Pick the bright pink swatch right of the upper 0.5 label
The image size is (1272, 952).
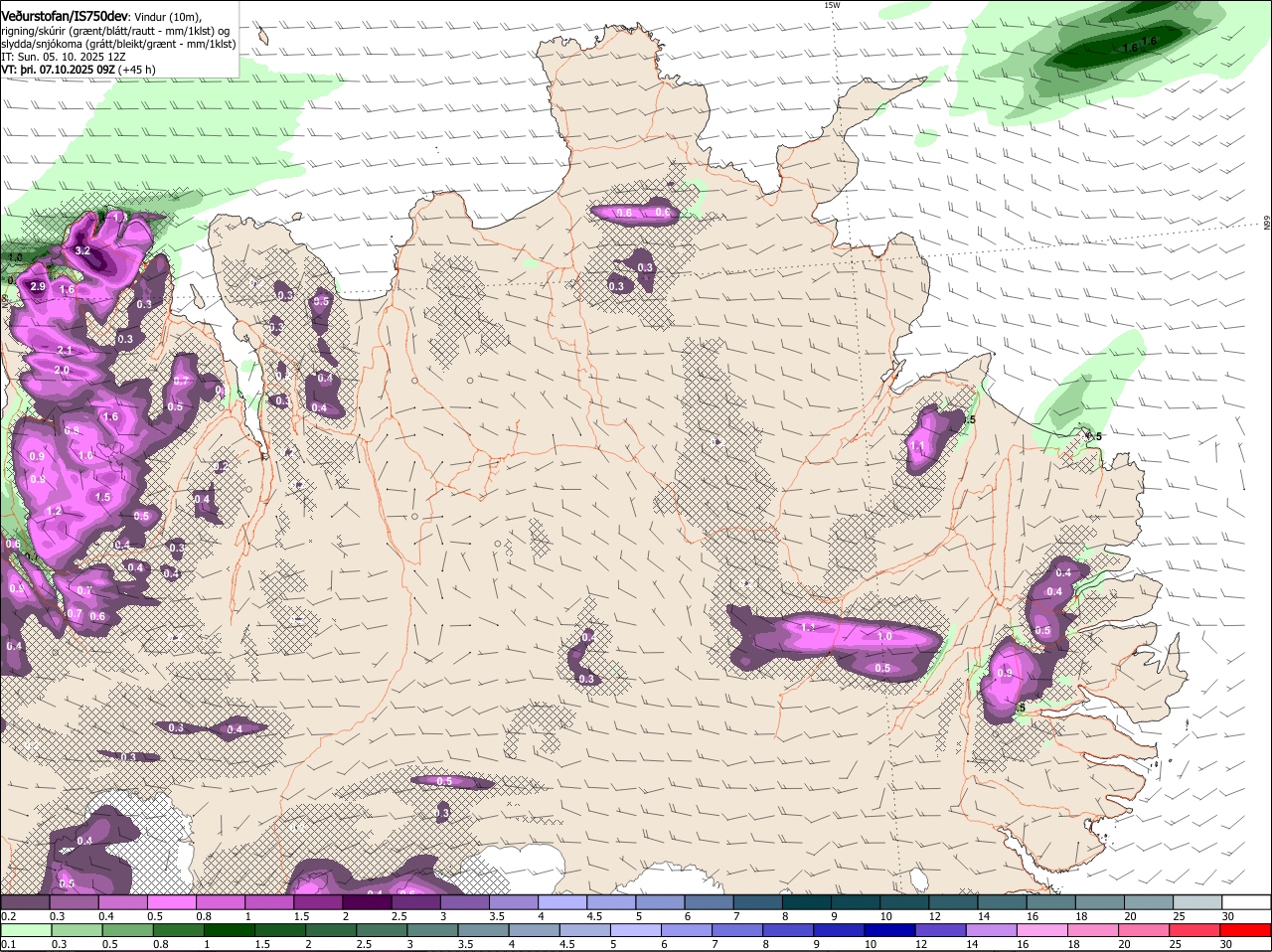[171, 901]
